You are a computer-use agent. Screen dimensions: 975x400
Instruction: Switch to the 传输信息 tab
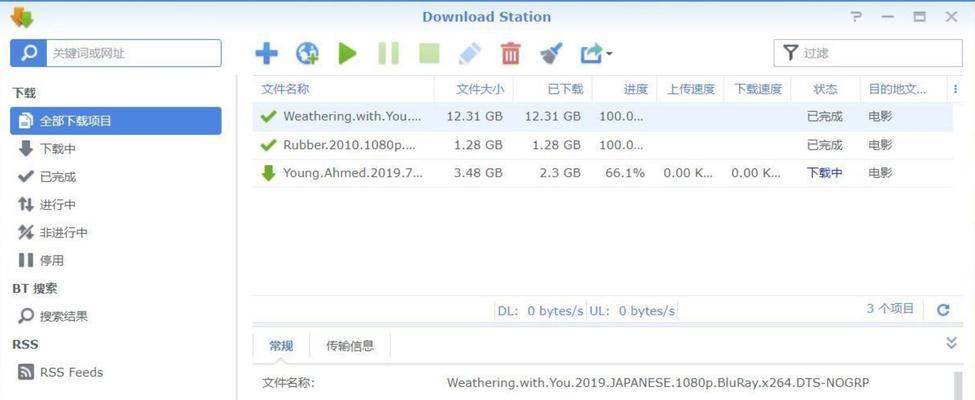tap(350, 347)
